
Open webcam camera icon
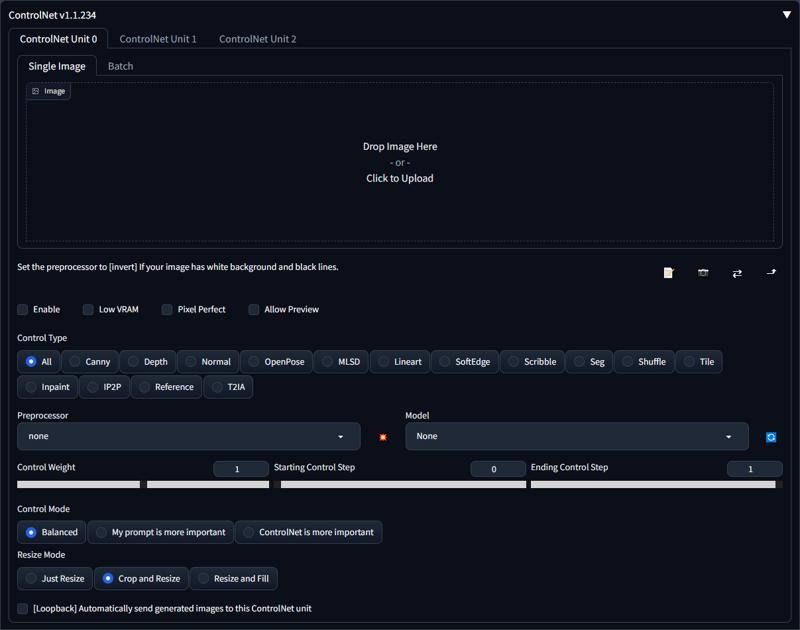point(703,273)
